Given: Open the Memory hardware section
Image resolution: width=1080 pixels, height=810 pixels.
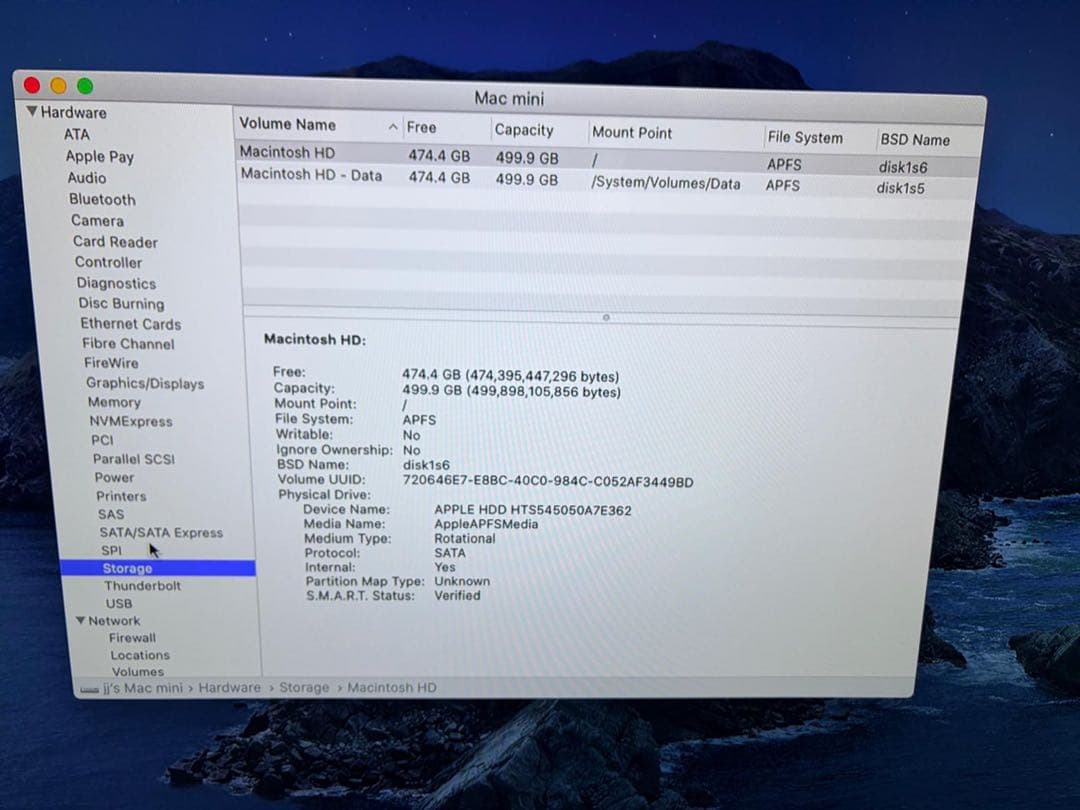Looking at the screenshot, I should coord(114,402).
